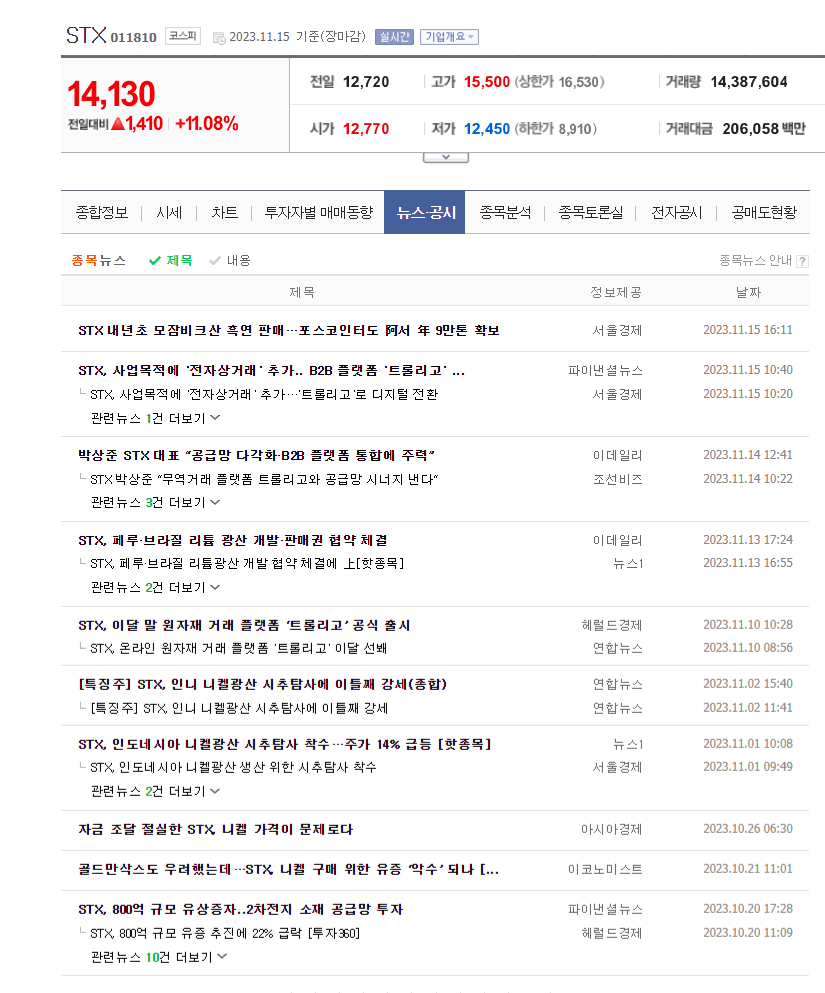This screenshot has width=825, height=993.
Task: Open sub-article 800억 규모 유증 추진에 22% 급락
Action: (225, 933)
